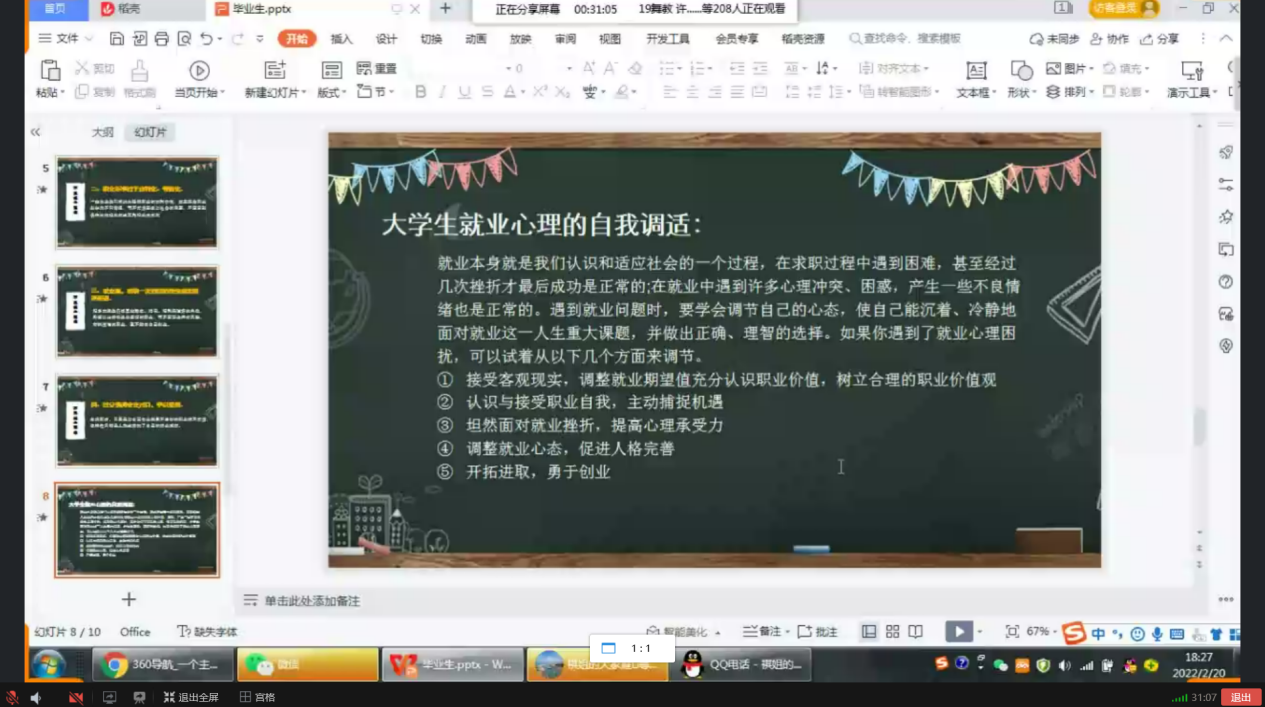1265x707 pixels.
Task: Switch to normal view in status bar
Action: tap(869, 632)
